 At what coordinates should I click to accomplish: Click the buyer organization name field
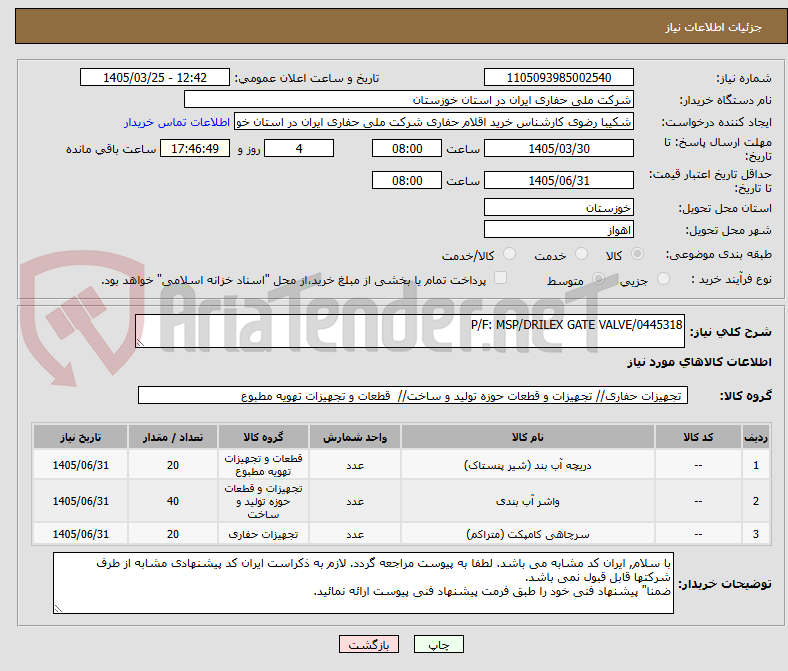[x=408, y=100]
